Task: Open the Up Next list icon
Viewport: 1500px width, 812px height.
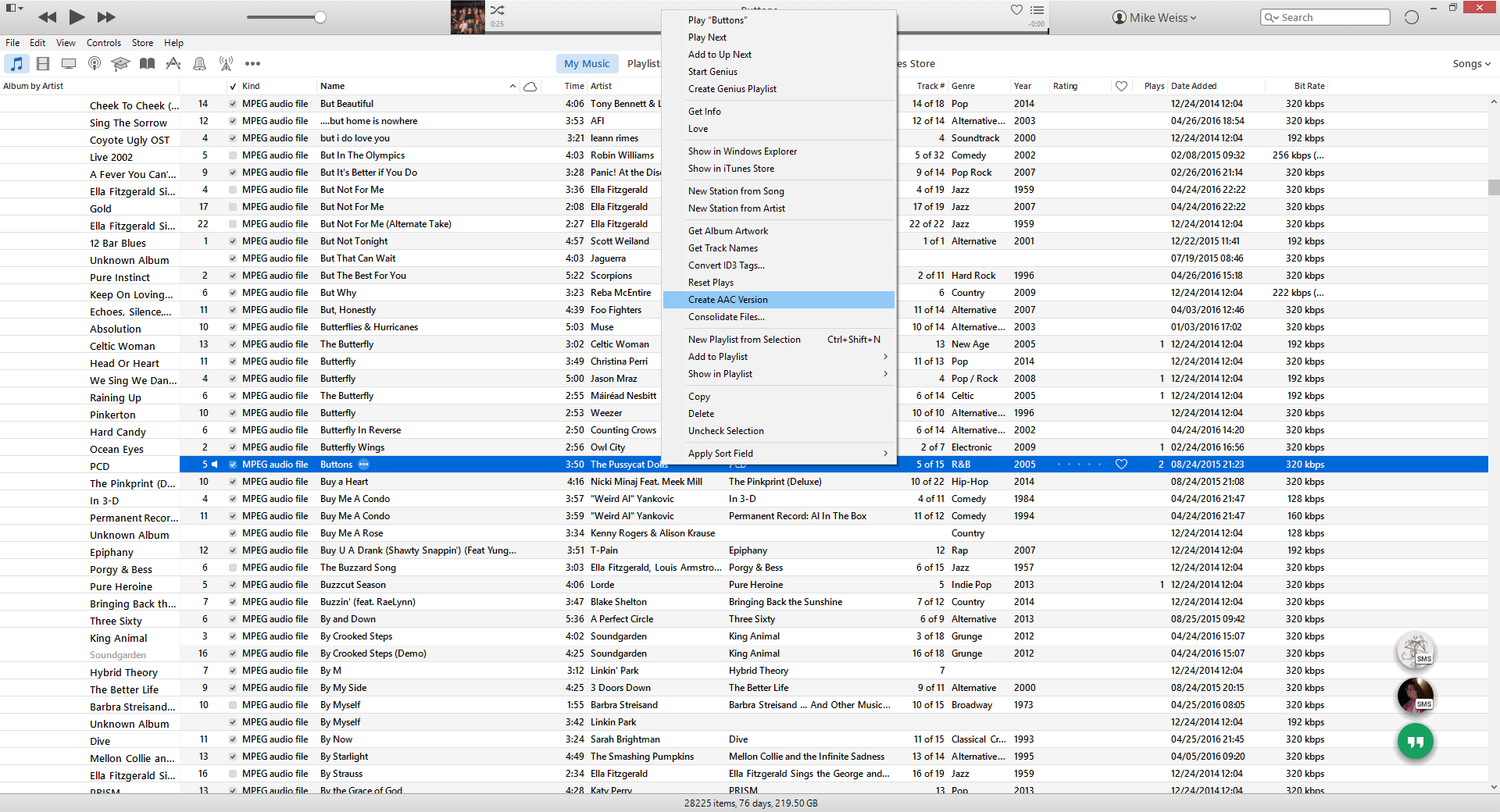Action: coord(1037,9)
